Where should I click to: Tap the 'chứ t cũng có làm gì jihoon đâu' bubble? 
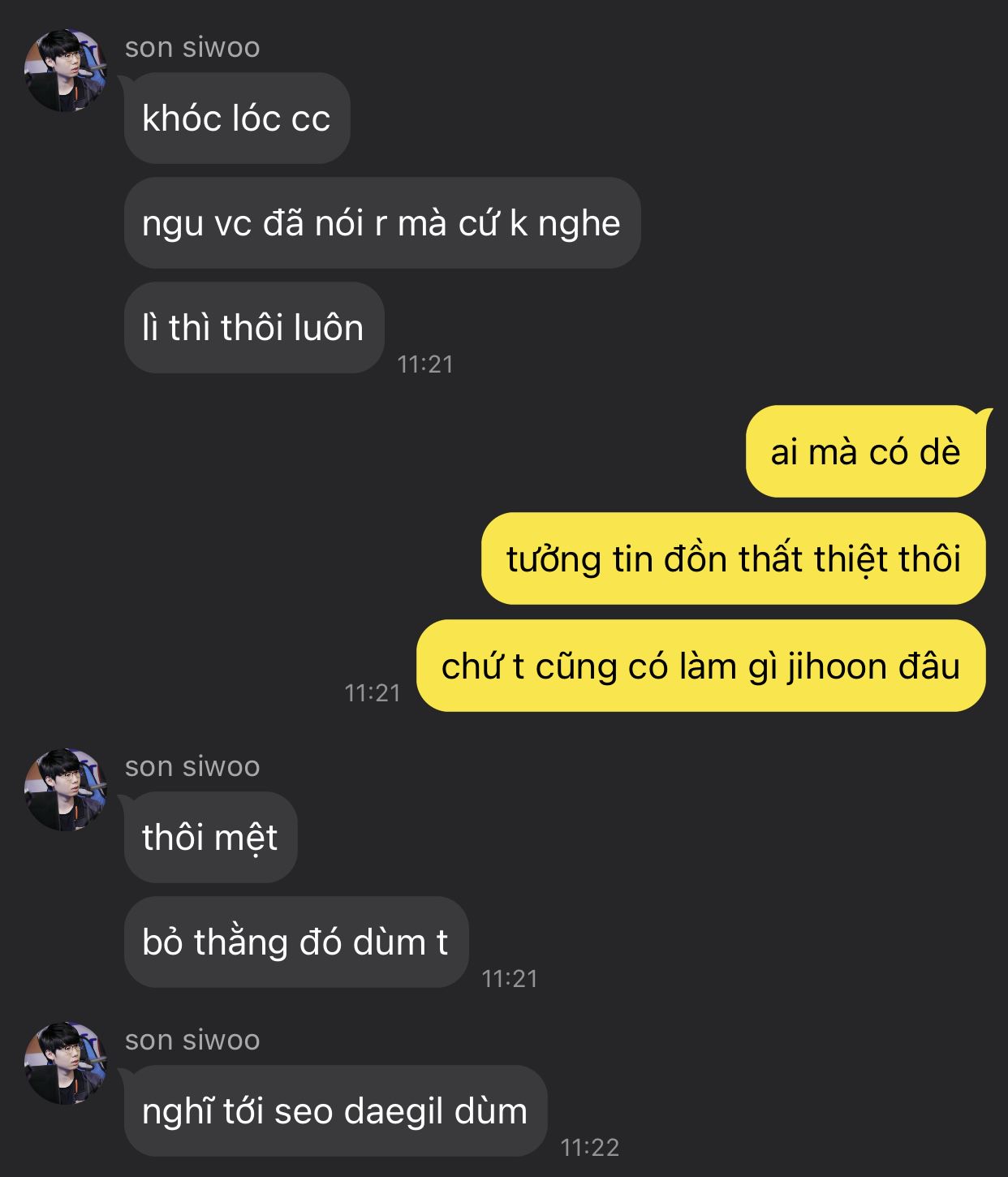tap(701, 666)
